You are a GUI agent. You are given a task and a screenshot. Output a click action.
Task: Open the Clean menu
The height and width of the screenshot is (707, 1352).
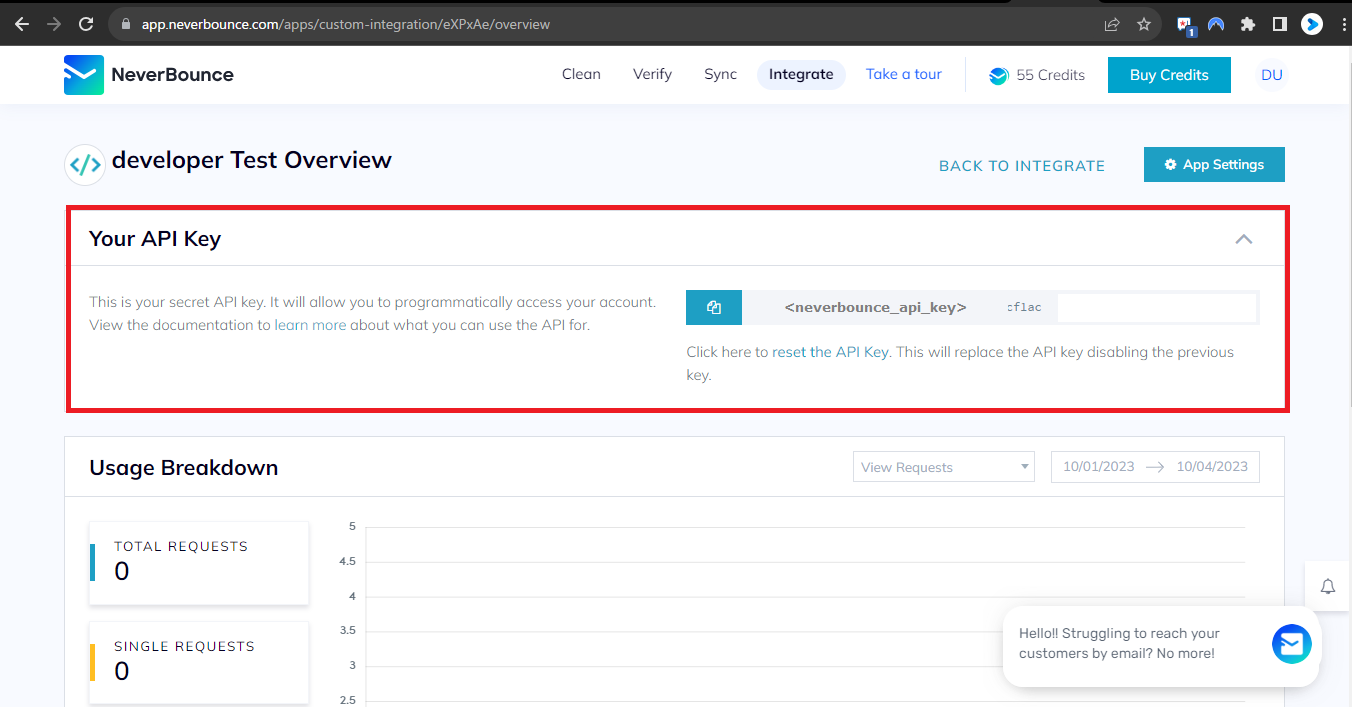(x=581, y=75)
